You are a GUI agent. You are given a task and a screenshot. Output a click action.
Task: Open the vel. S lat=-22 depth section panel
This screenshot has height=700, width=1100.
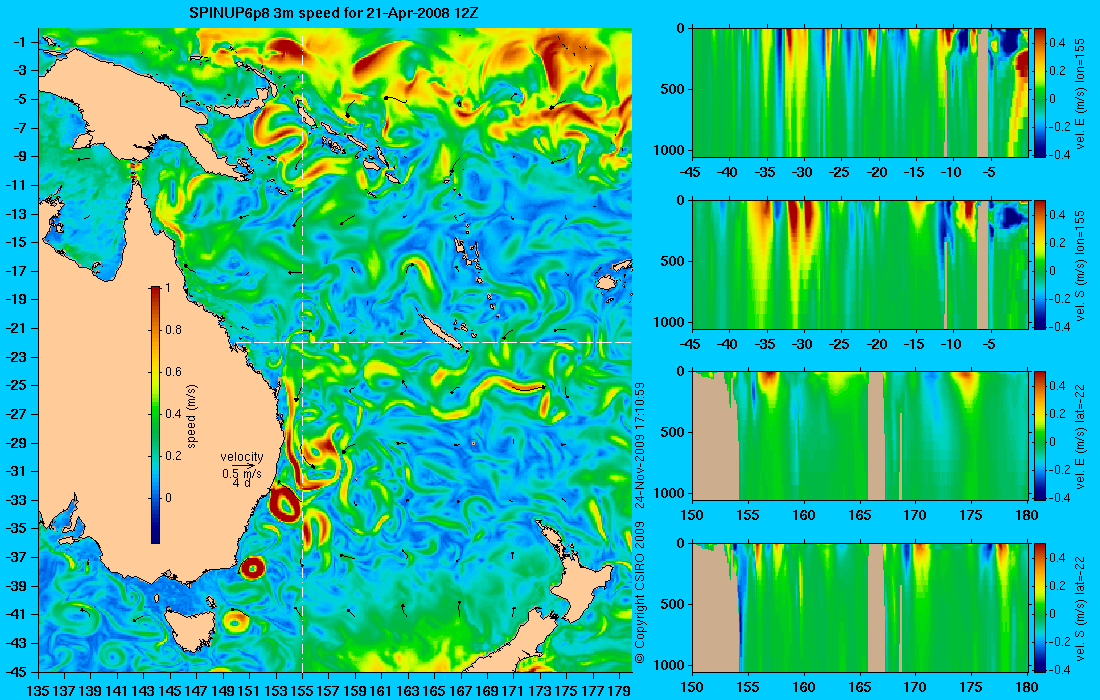859,607
